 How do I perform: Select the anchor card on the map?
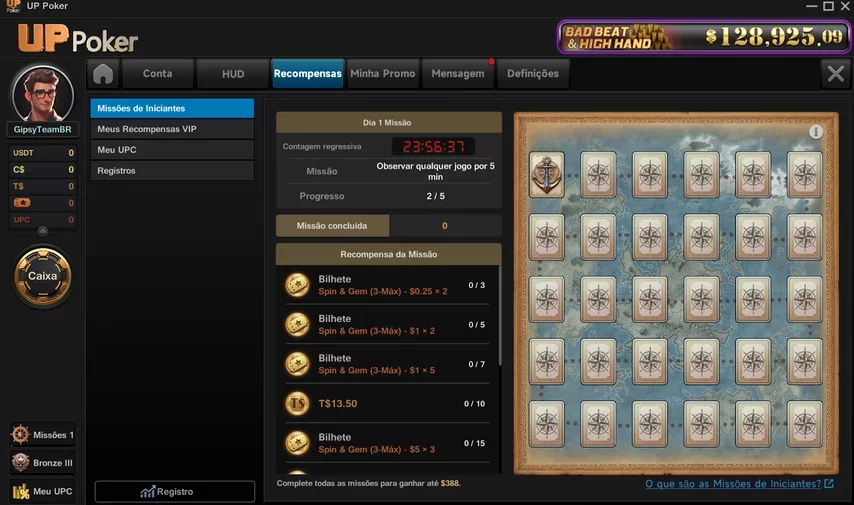click(x=547, y=174)
